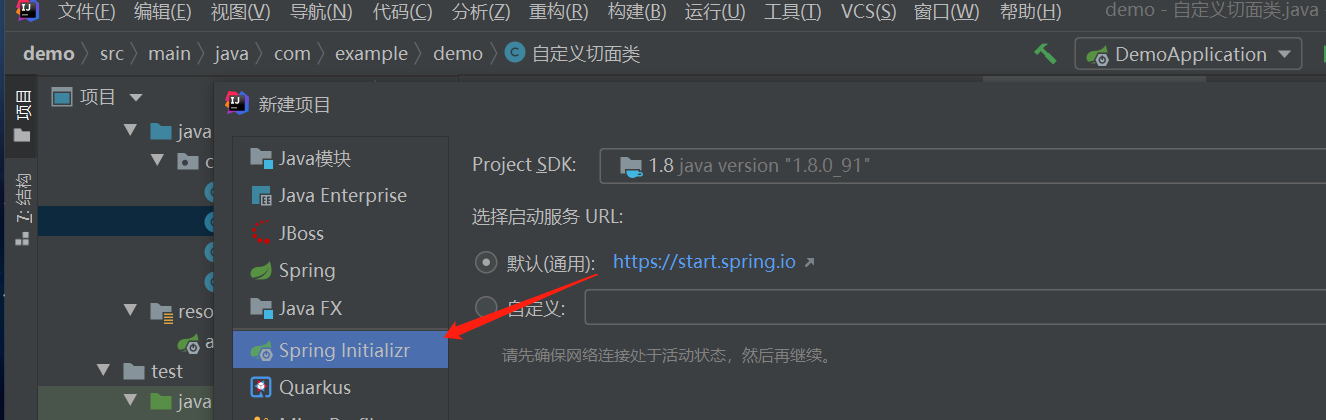The image size is (1326, 420).
Task: Select Spring Initializr project type
Action: point(340,350)
